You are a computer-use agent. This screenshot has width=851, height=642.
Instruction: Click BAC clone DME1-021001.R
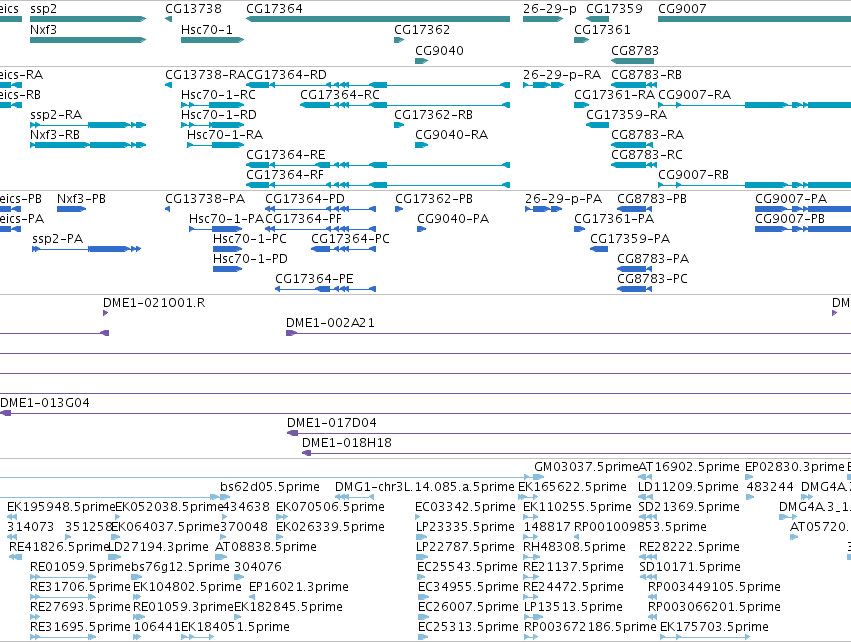coord(105,313)
